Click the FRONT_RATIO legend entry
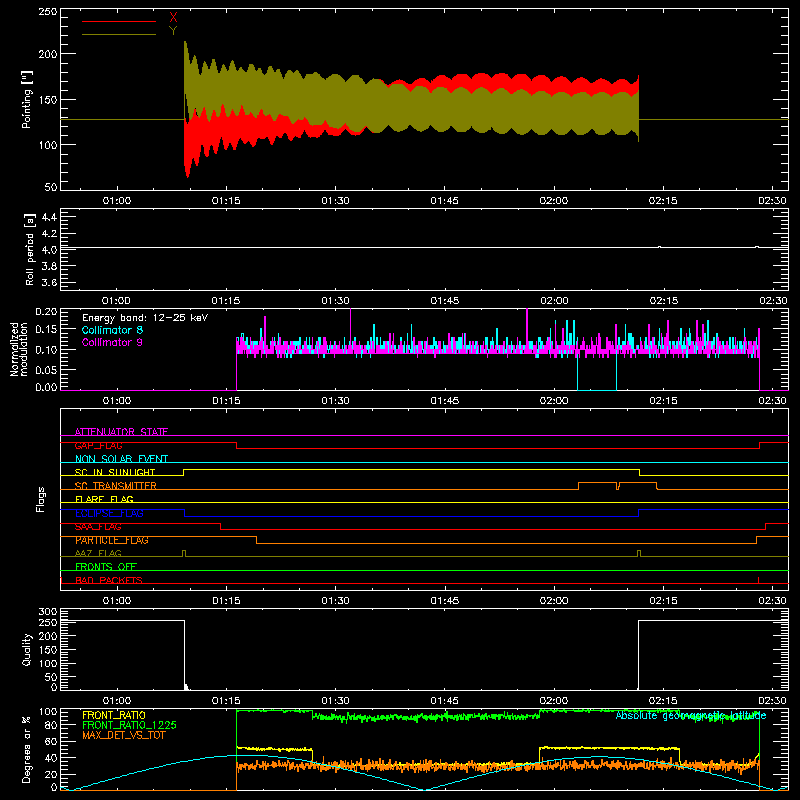 [x=114, y=715]
